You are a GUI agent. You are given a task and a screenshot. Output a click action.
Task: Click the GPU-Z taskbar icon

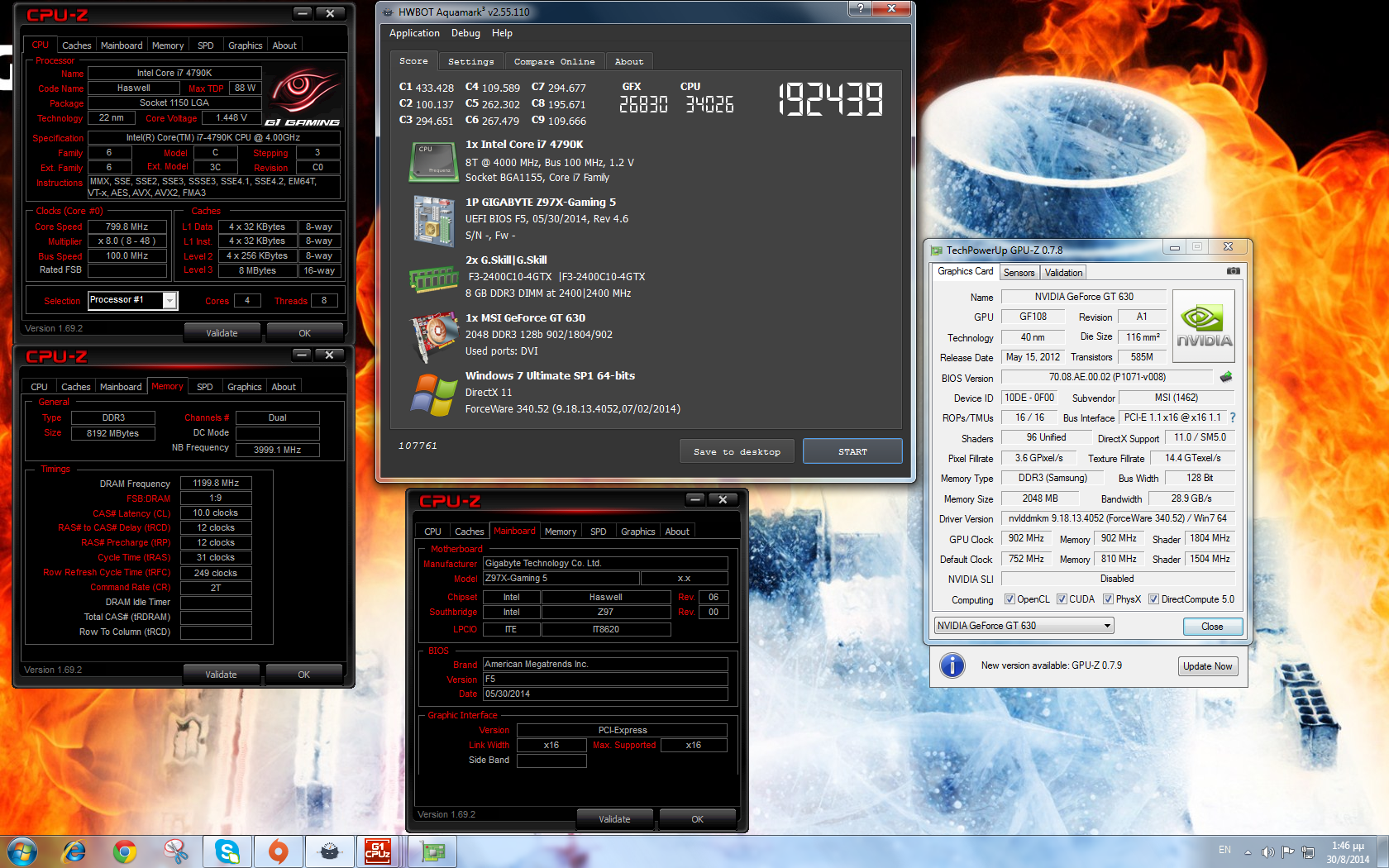click(432, 851)
